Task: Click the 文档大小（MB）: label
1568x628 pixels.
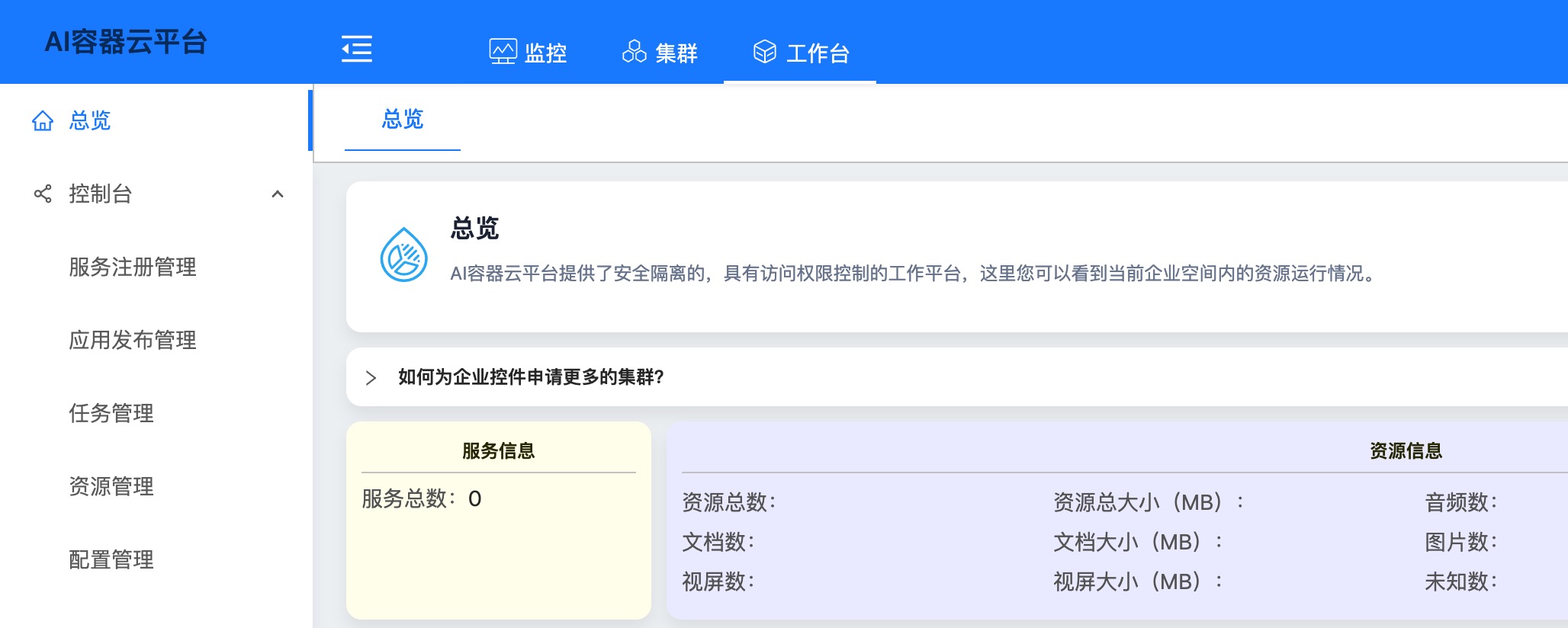Action: [x=1138, y=542]
